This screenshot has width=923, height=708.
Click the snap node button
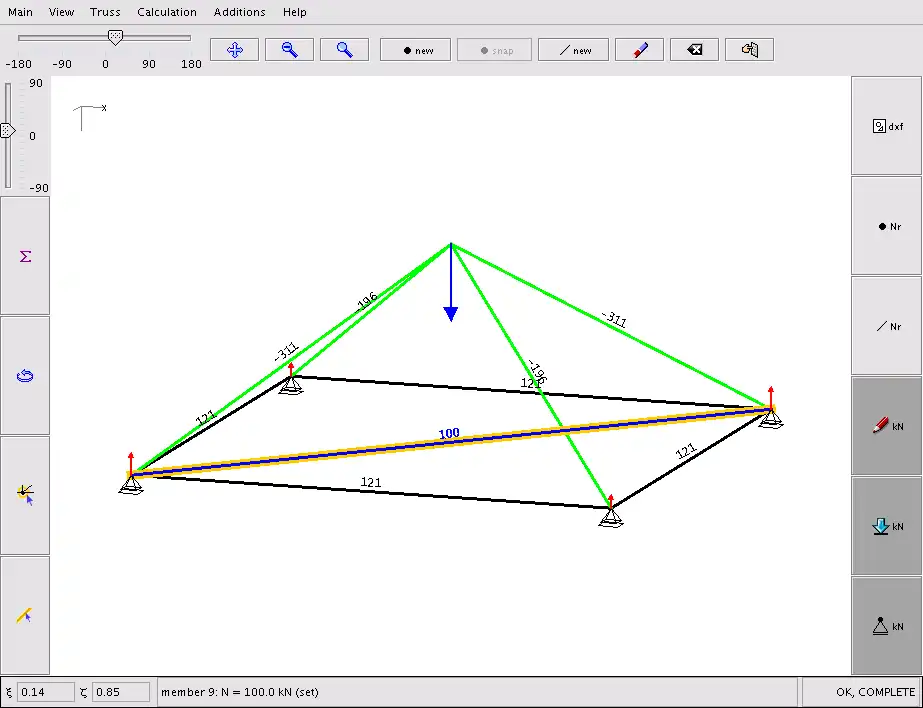tap(494, 50)
